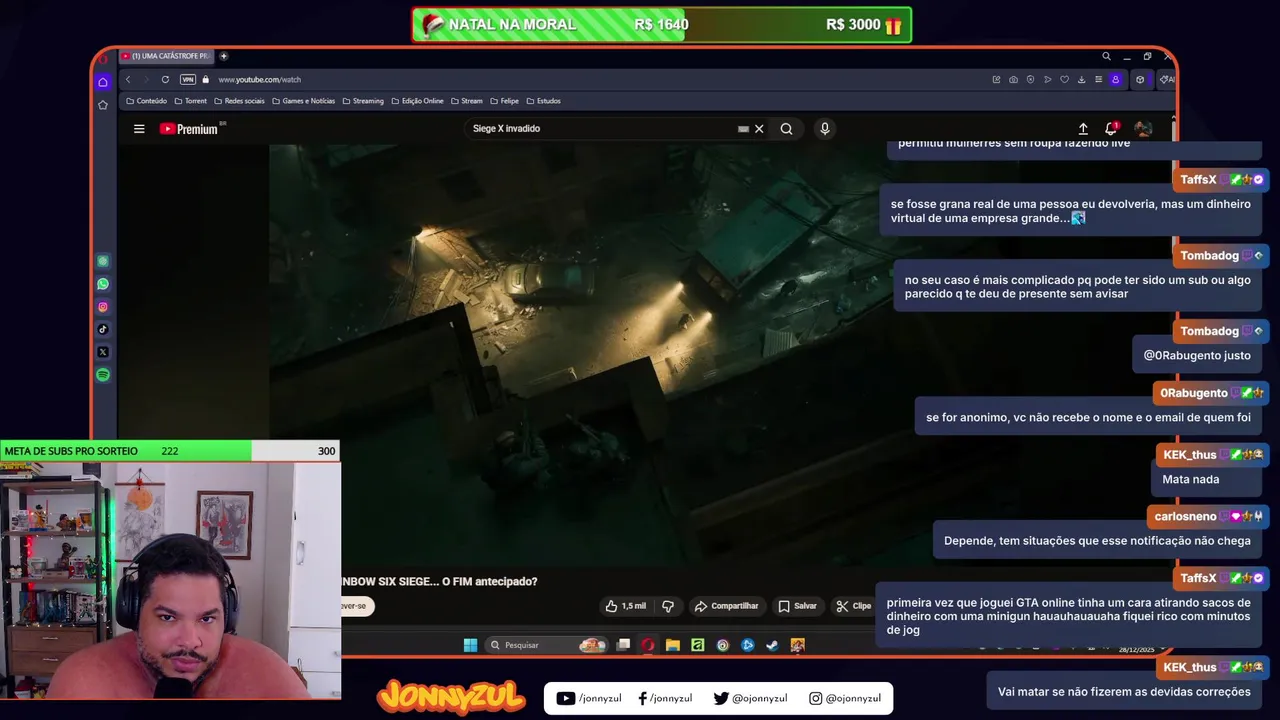The height and width of the screenshot is (720, 1280).
Task: Open the Opera sidebar bookmarks star icon
Action: [x=103, y=104]
